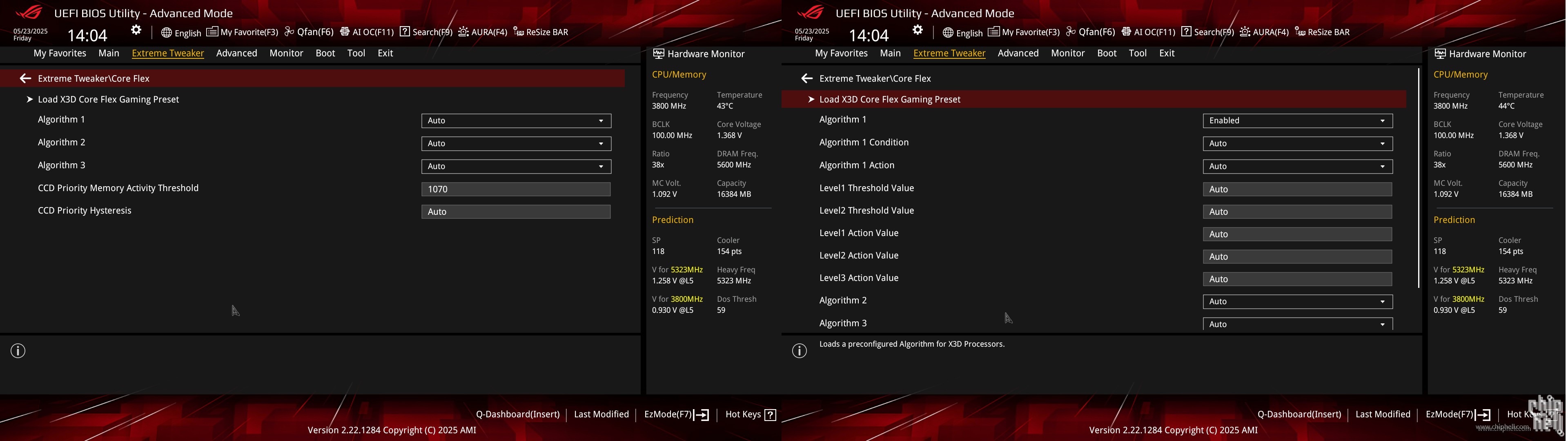Click Hot Keys question mark in left screen
Screen dimensions: 1568x441
[x=770, y=415]
